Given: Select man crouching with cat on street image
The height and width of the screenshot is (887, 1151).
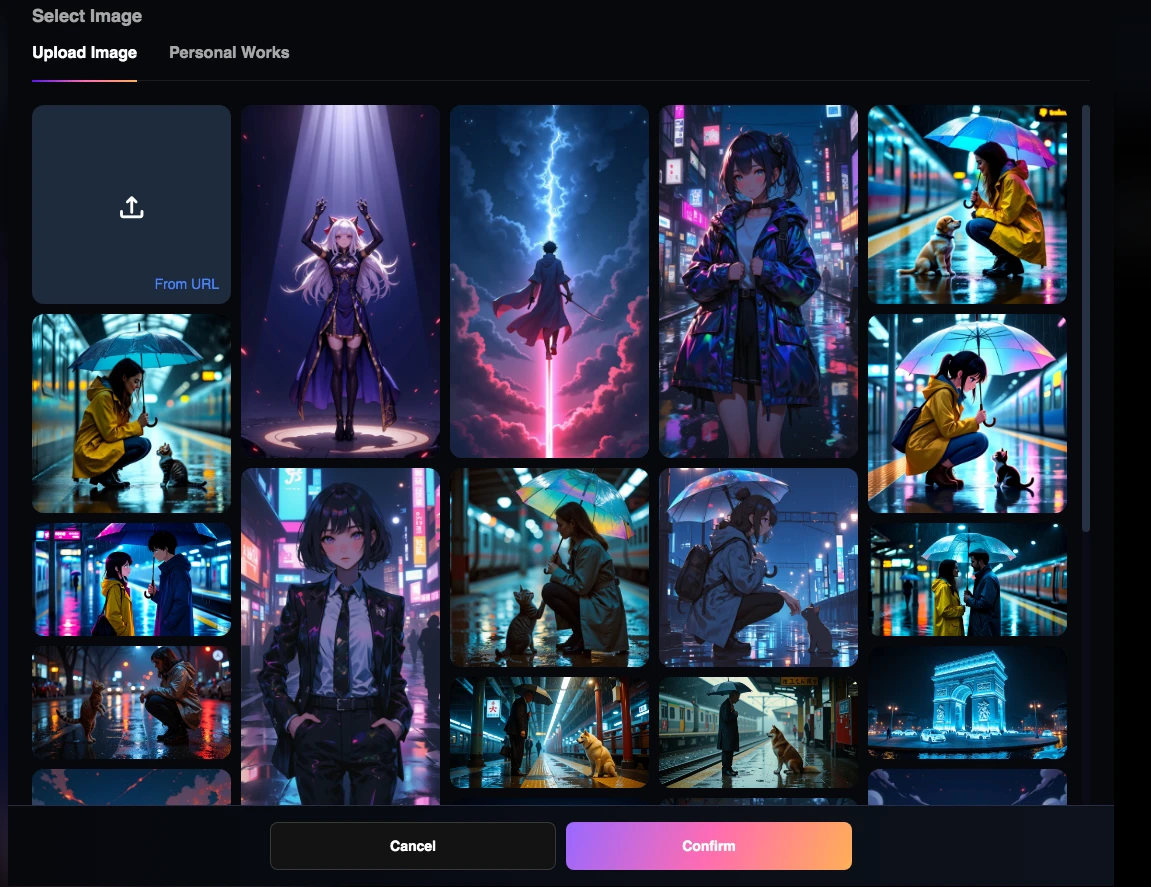Looking at the screenshot, I should 131,703.
